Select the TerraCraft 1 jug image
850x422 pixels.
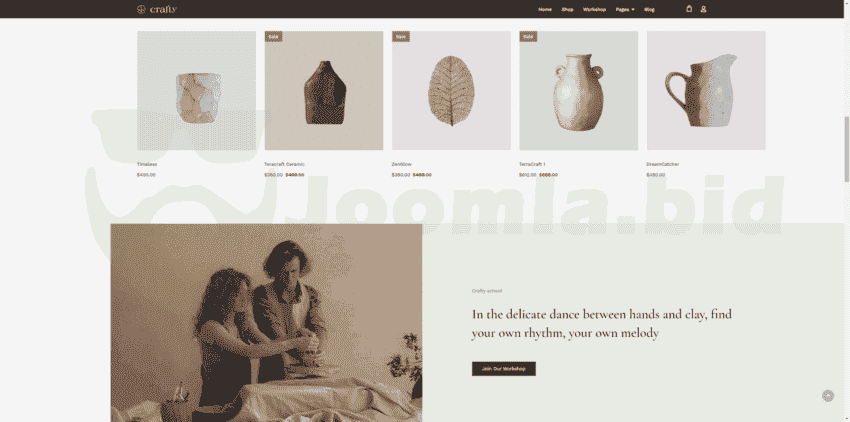click(578, 91)
